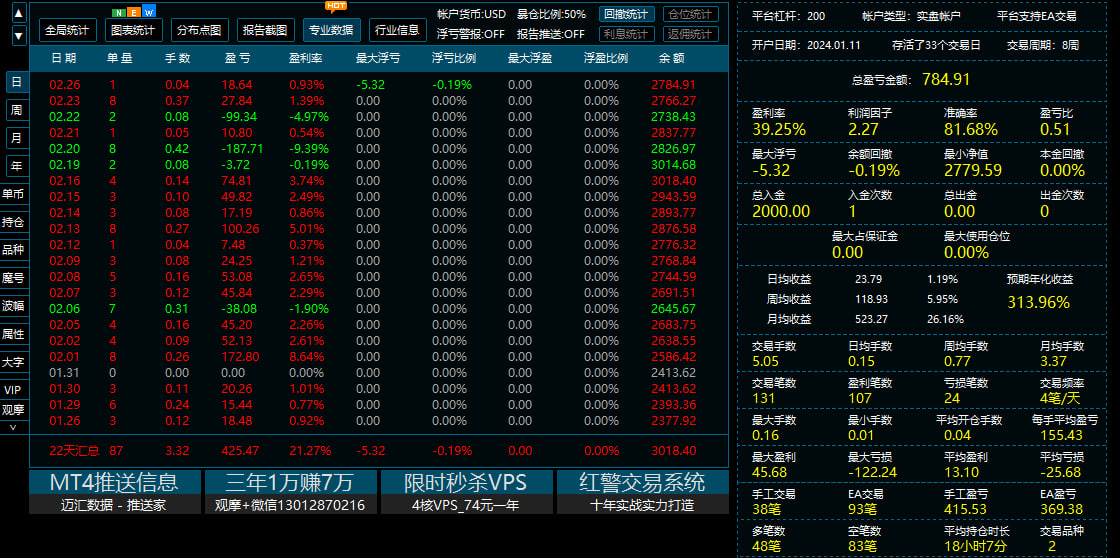Click the MT4推送信息 banner
The image size is (1120, 558).
click(x=114, y=482)
